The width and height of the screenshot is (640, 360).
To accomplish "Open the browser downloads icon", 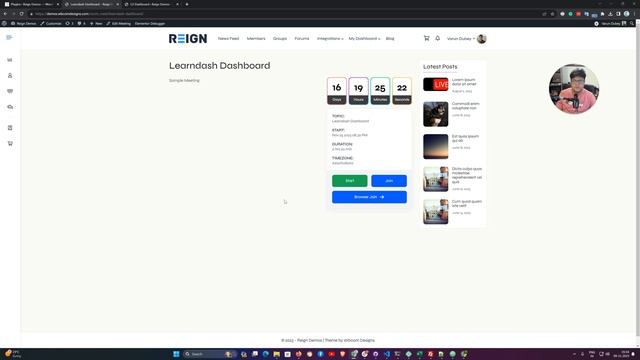I will pyautogui.click(x=610, y=14).
